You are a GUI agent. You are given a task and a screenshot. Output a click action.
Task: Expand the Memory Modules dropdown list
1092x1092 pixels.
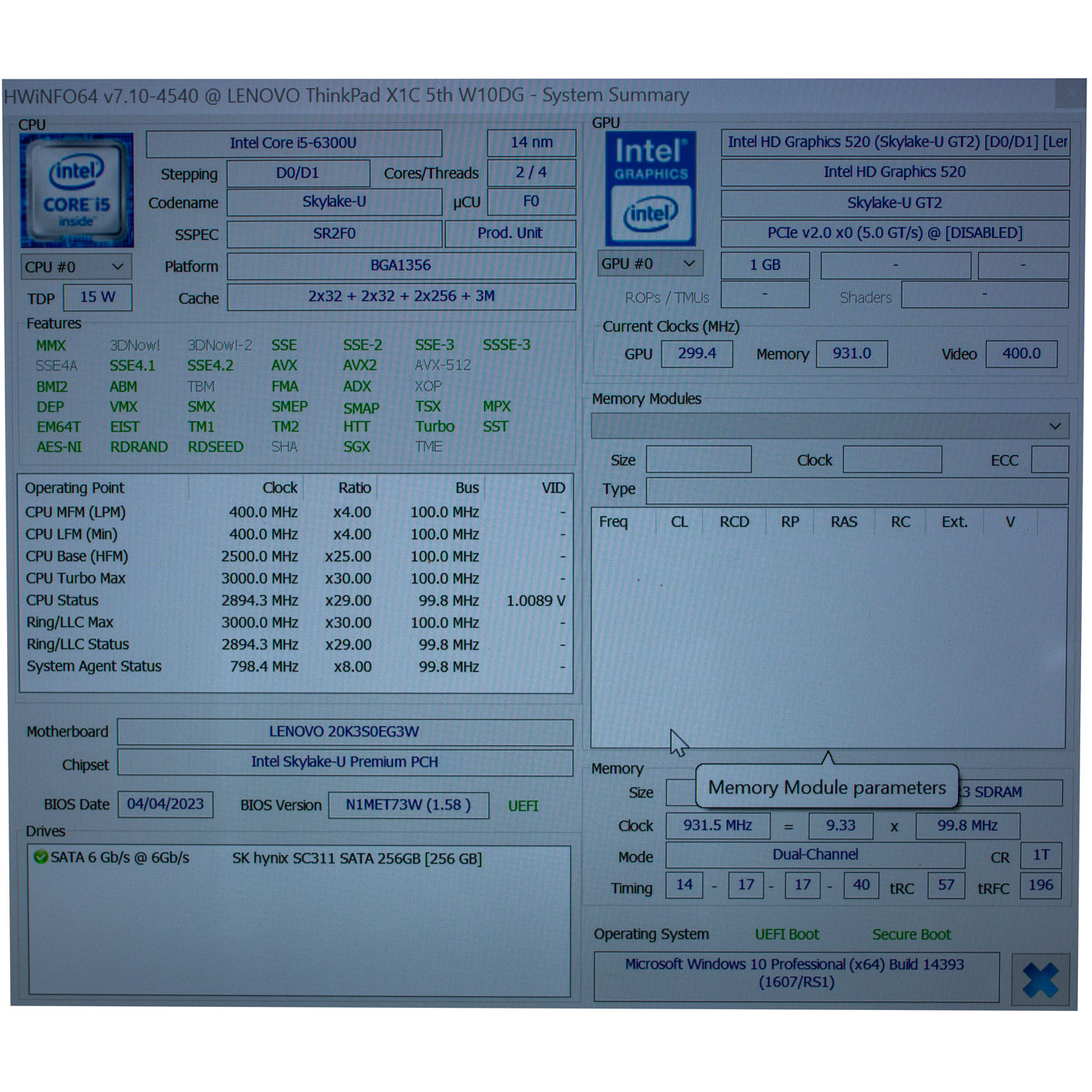pos(830,426)
